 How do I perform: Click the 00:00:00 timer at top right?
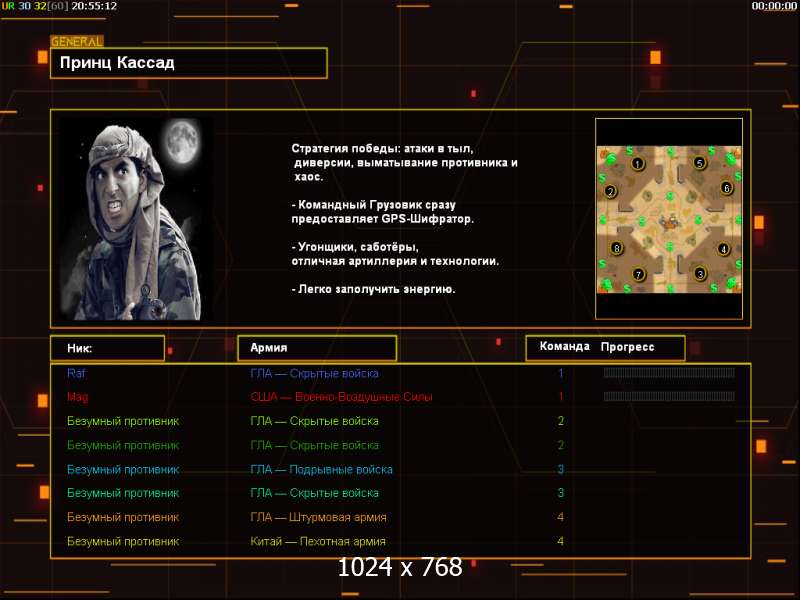pyautogui.click(x=773, y=6)
